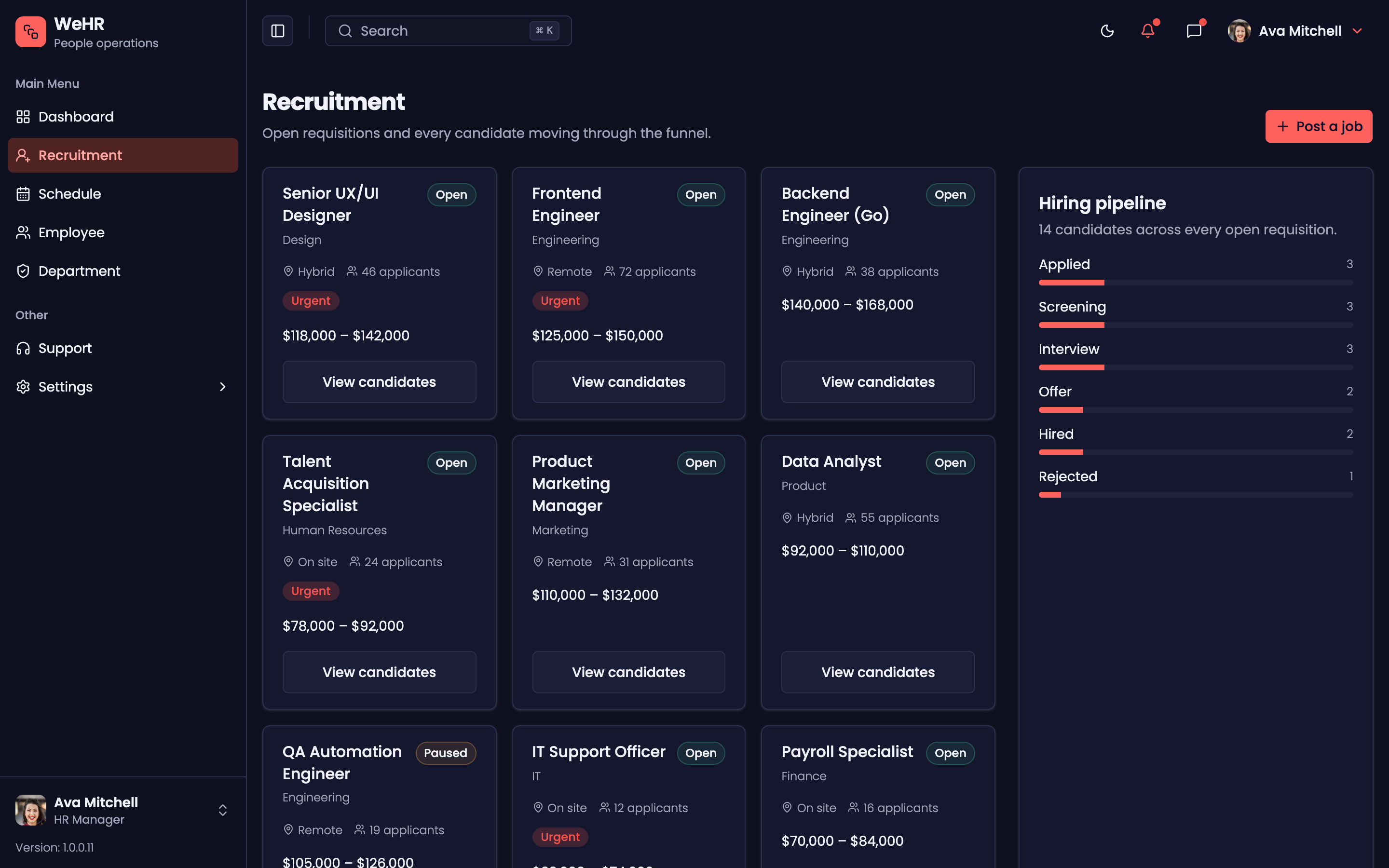Click the Hybrid location pin on Senior UX/UI Designer
This screenshot has height=868, width=1389.
288,271
